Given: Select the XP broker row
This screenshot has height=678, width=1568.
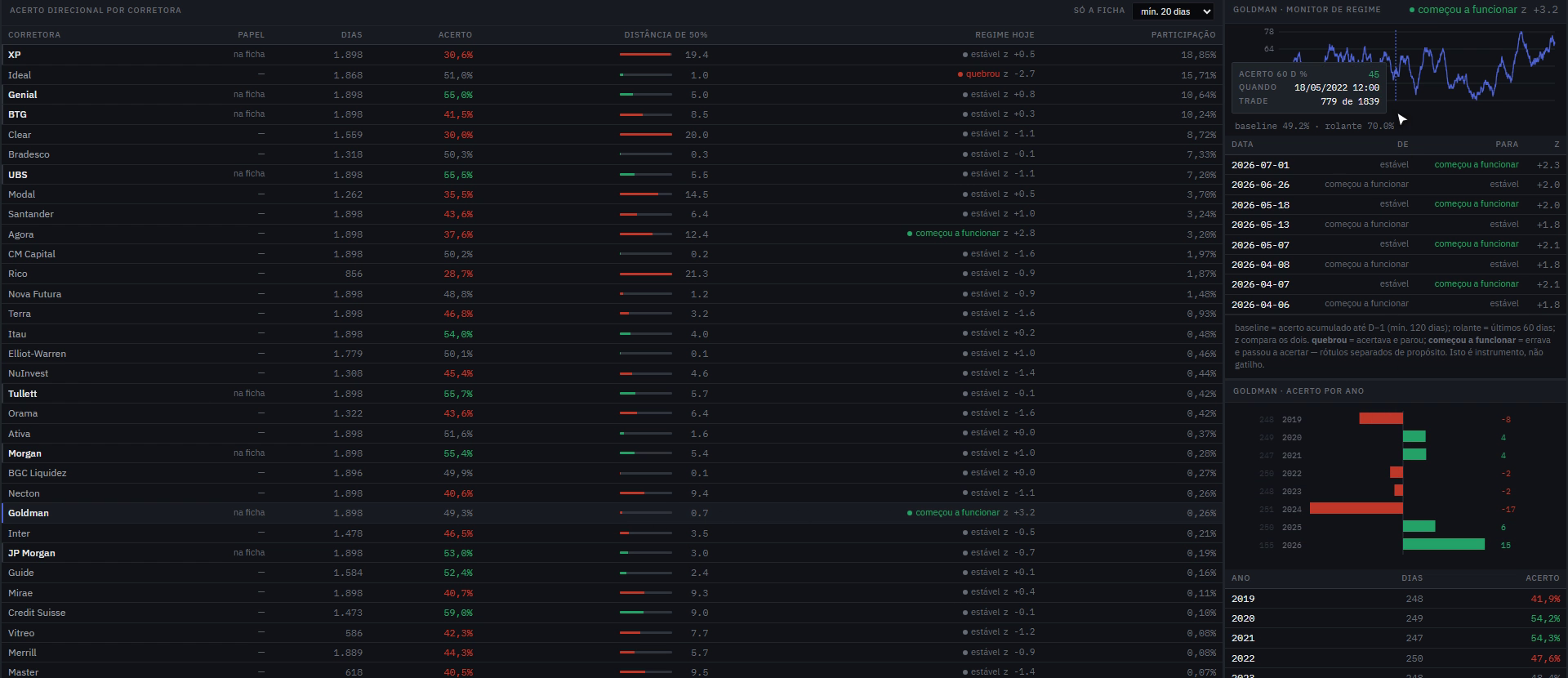Looking at the screenshot, I should click(611, 55).
